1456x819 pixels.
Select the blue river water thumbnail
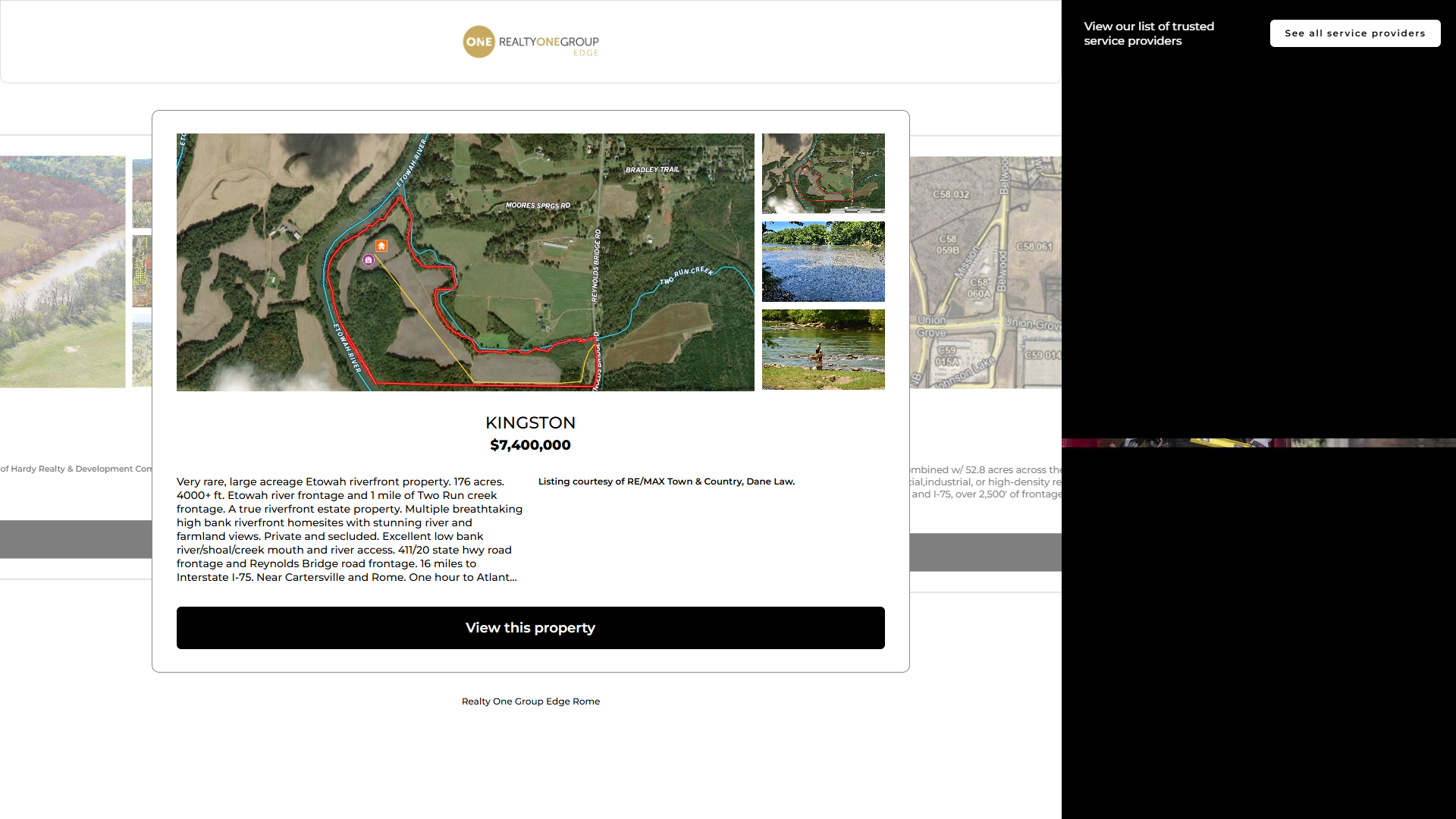(823, 262)
